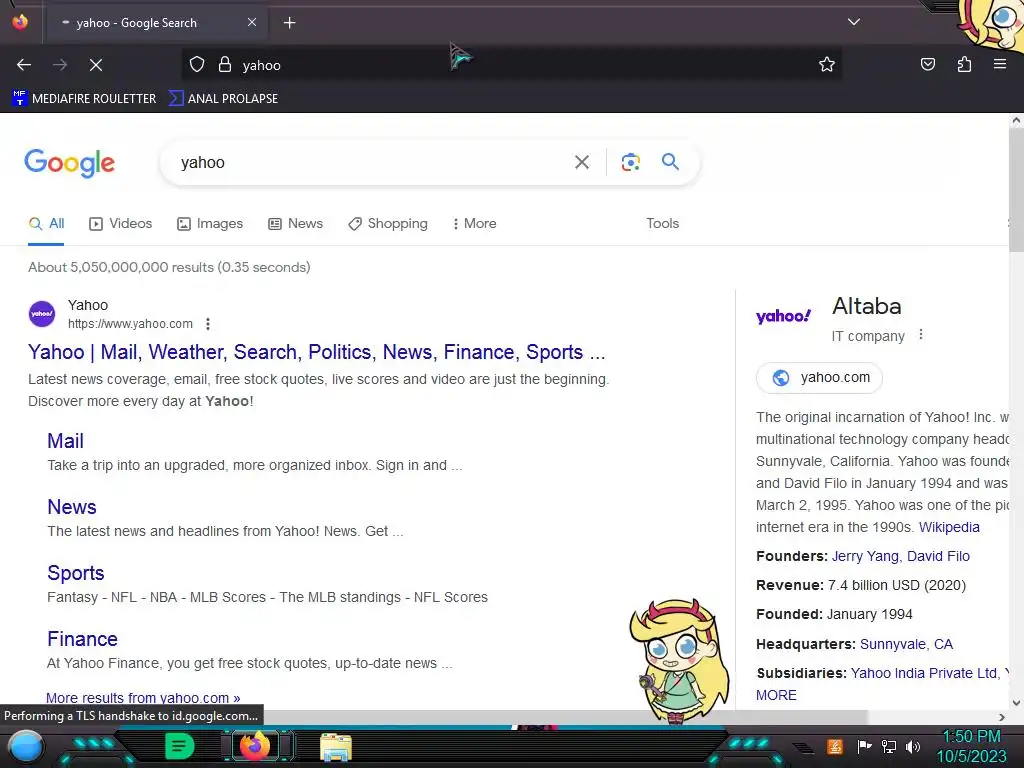1024x768 pixels.
Task: Open the three-dot menu next to yahoo.com URL
Action: click(208, 324)
